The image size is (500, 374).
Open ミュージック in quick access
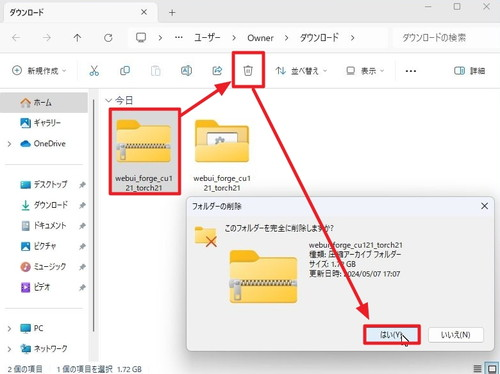[x=44, y=267]
